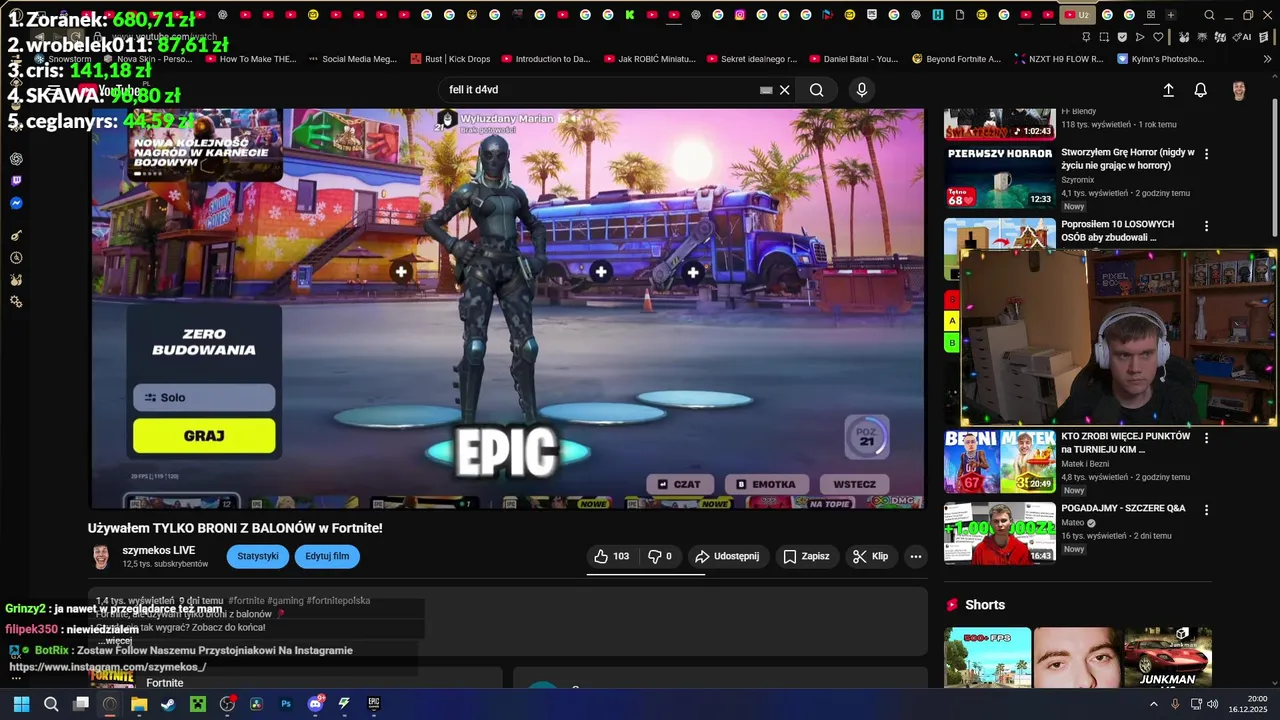This screenshot has width=1280, height=720.
Task: Click Fortnite game label under the description
Action: pos(165,683)
